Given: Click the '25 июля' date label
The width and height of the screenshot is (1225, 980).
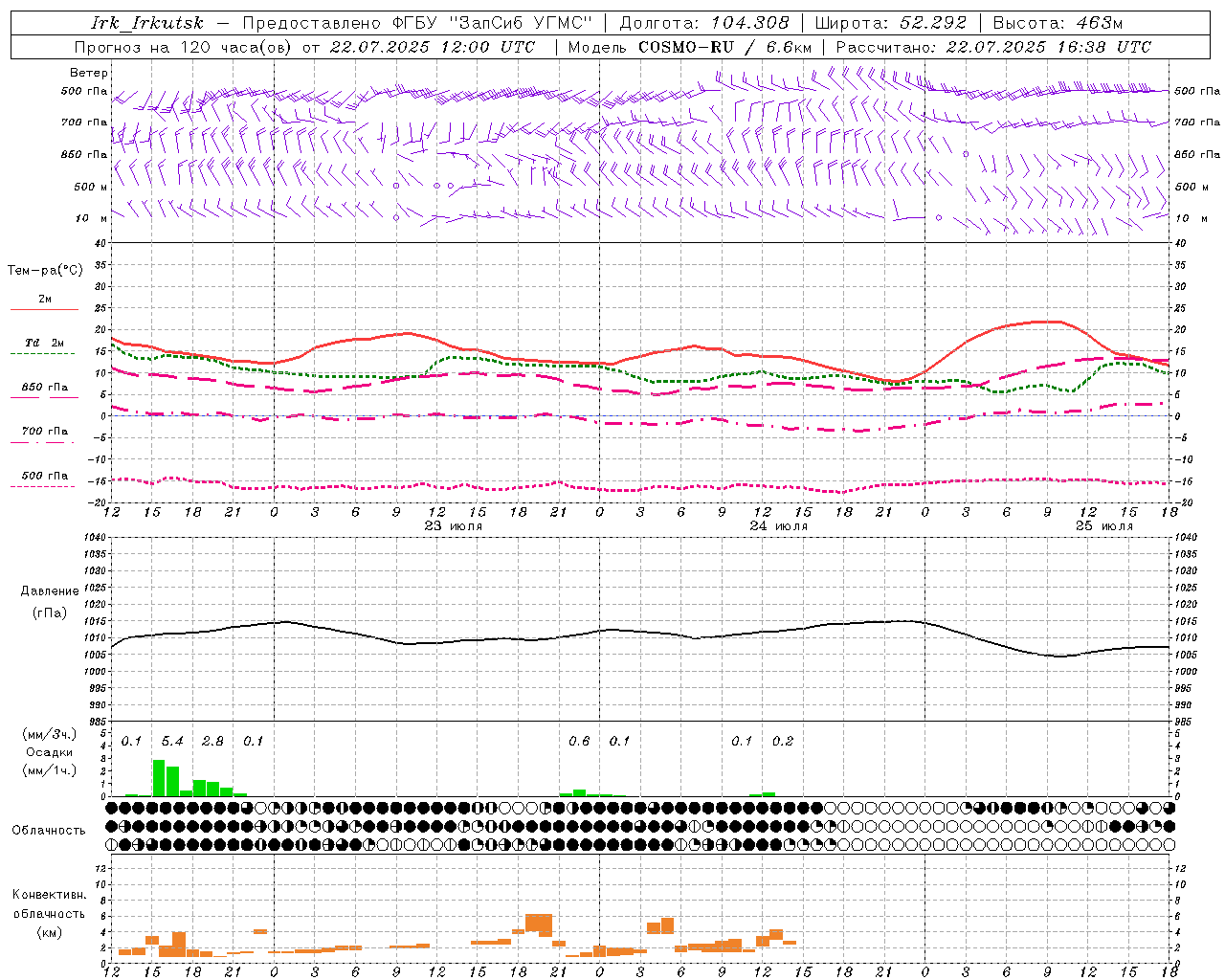Looking at the screenshot, I should [x=1104, y=526].
